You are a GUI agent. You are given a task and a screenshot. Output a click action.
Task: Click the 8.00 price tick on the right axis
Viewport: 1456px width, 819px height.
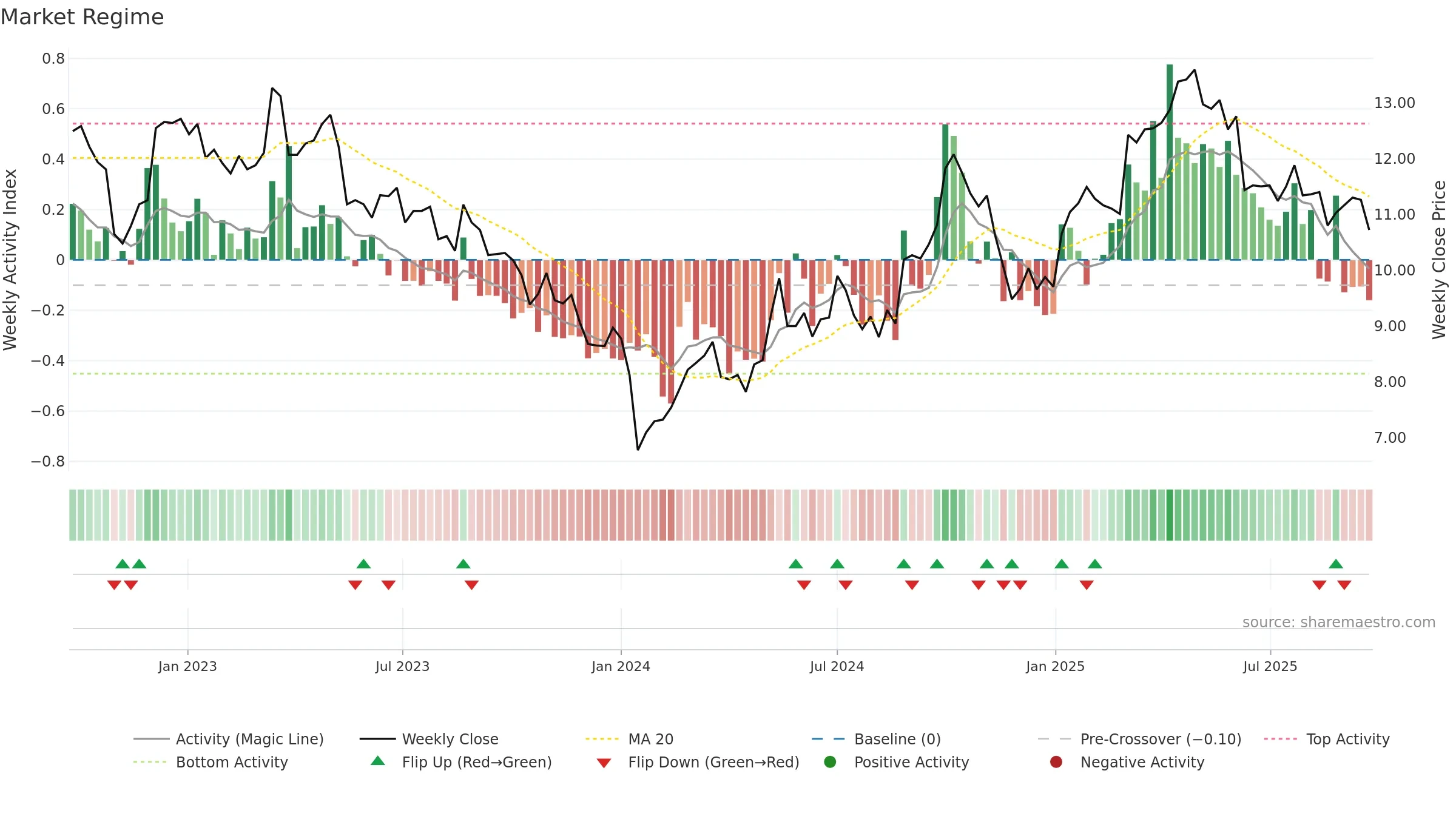click(1390, 382)
